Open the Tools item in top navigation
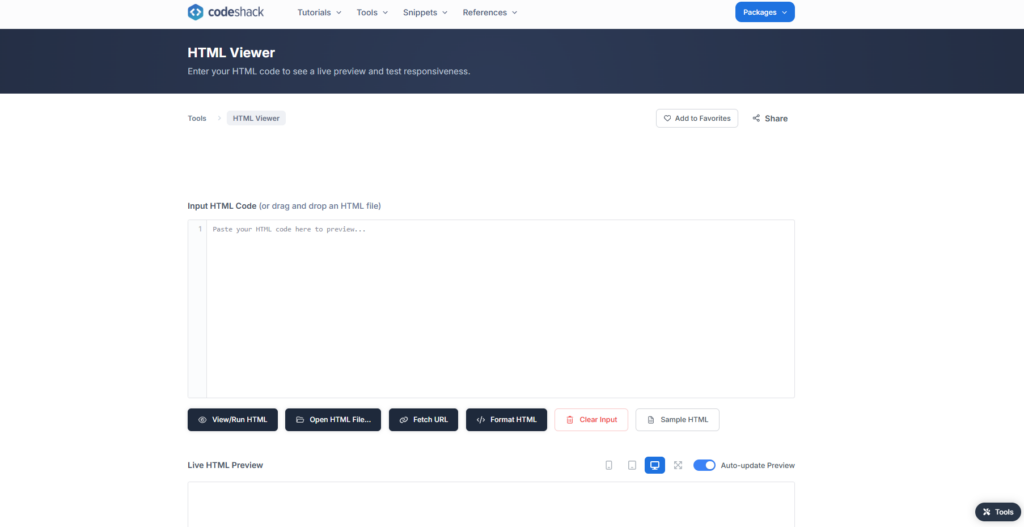 pyautogui.click(x=372, y=12)
